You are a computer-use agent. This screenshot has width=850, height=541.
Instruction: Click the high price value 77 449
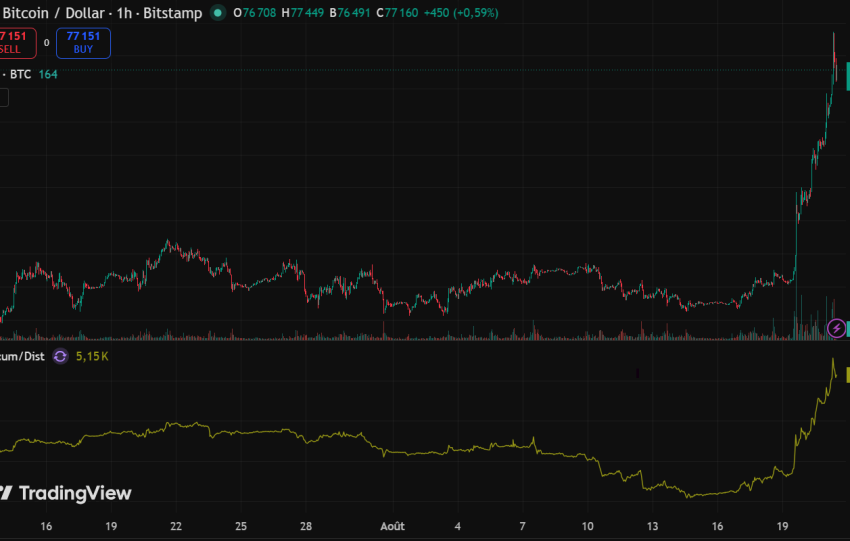tap(307, 12)
